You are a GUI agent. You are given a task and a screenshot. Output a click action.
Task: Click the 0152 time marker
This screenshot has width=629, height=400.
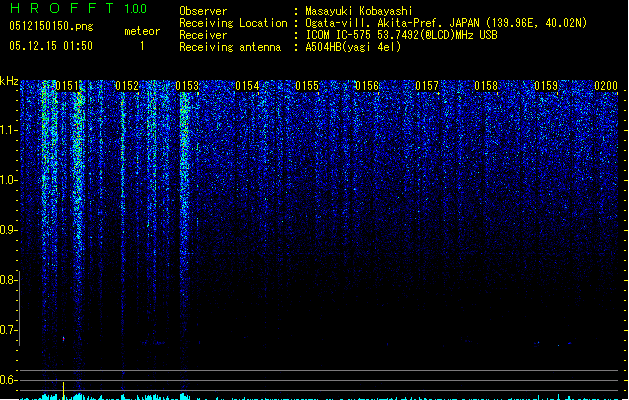click(x=127, y=86)
